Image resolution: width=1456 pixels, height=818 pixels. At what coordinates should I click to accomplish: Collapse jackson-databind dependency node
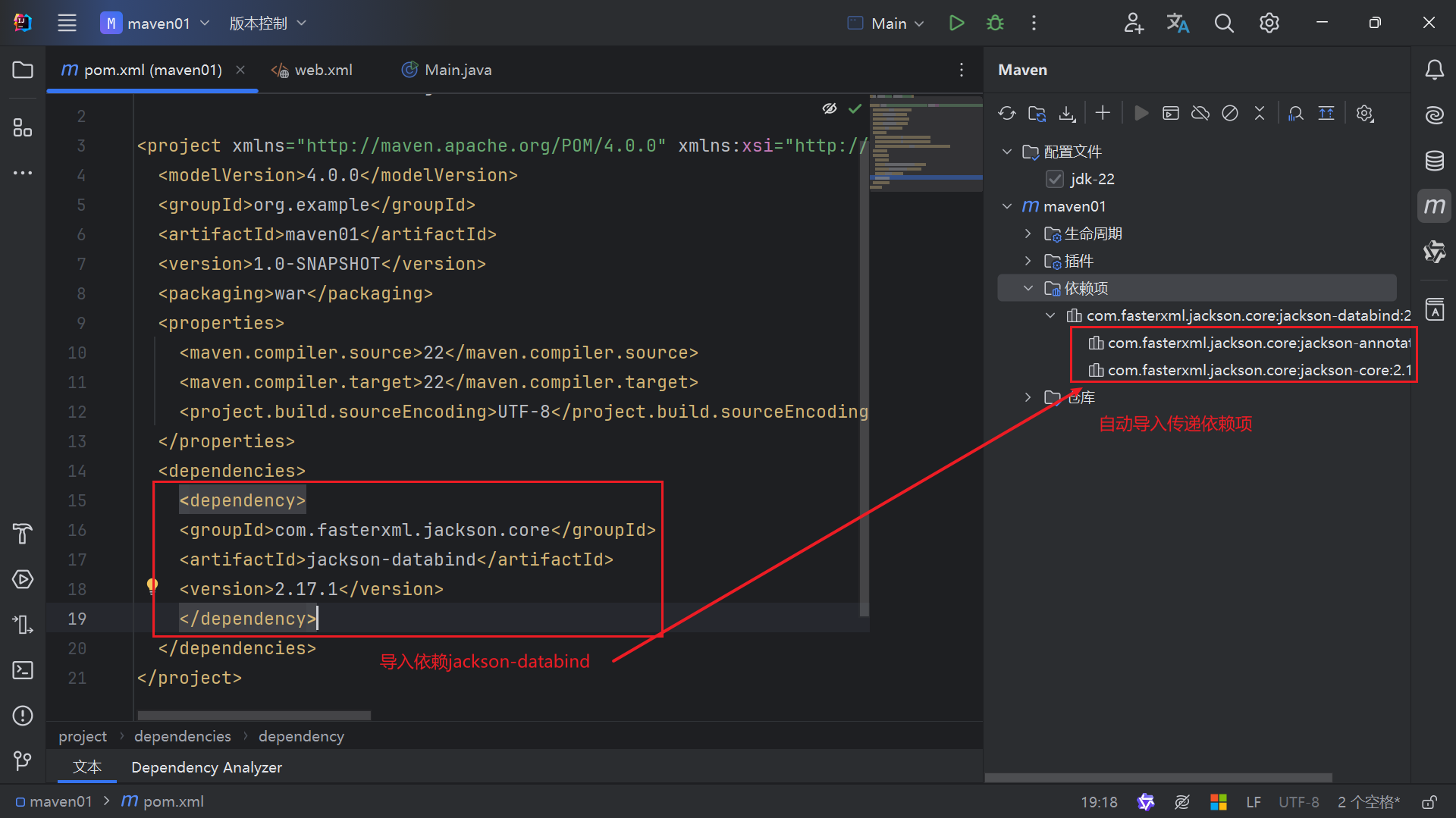click(1050, 315)
